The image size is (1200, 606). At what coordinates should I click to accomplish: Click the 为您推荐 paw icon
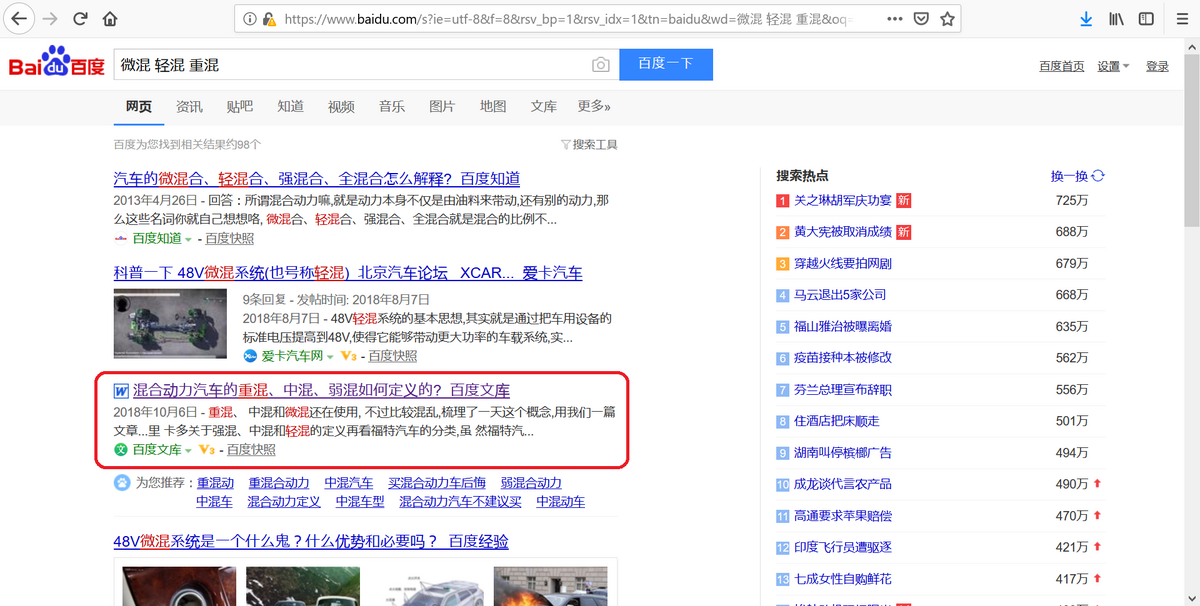click(x=122, y=483)
